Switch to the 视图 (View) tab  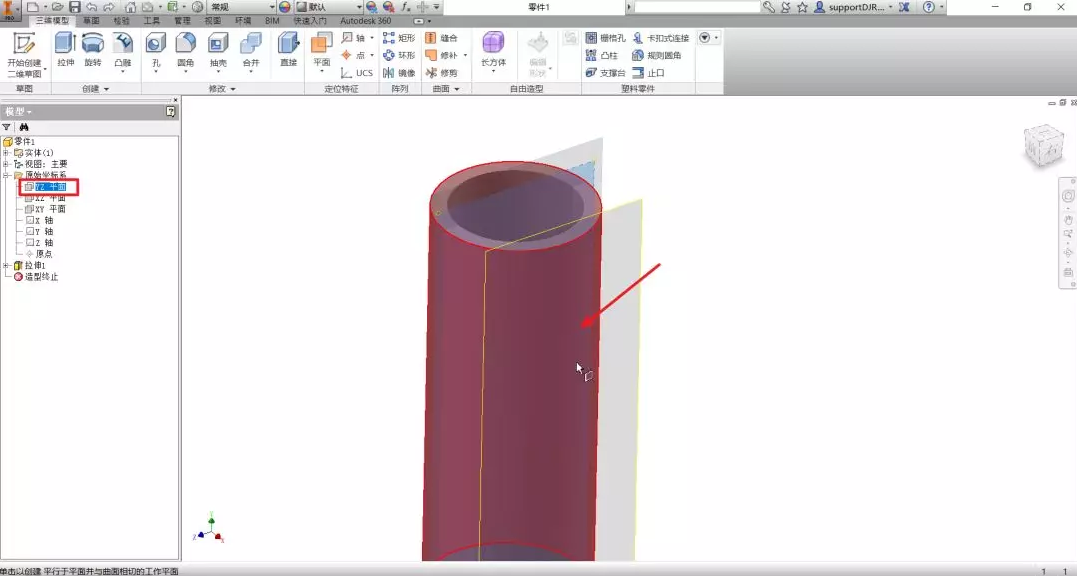pyautogui.click(x=212, y=21)
